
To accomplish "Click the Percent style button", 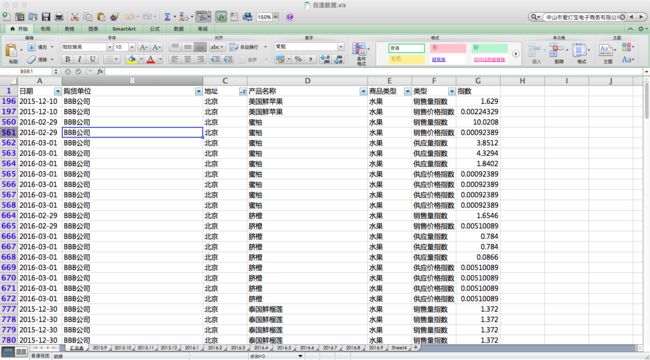I will (x=298, y=60).
